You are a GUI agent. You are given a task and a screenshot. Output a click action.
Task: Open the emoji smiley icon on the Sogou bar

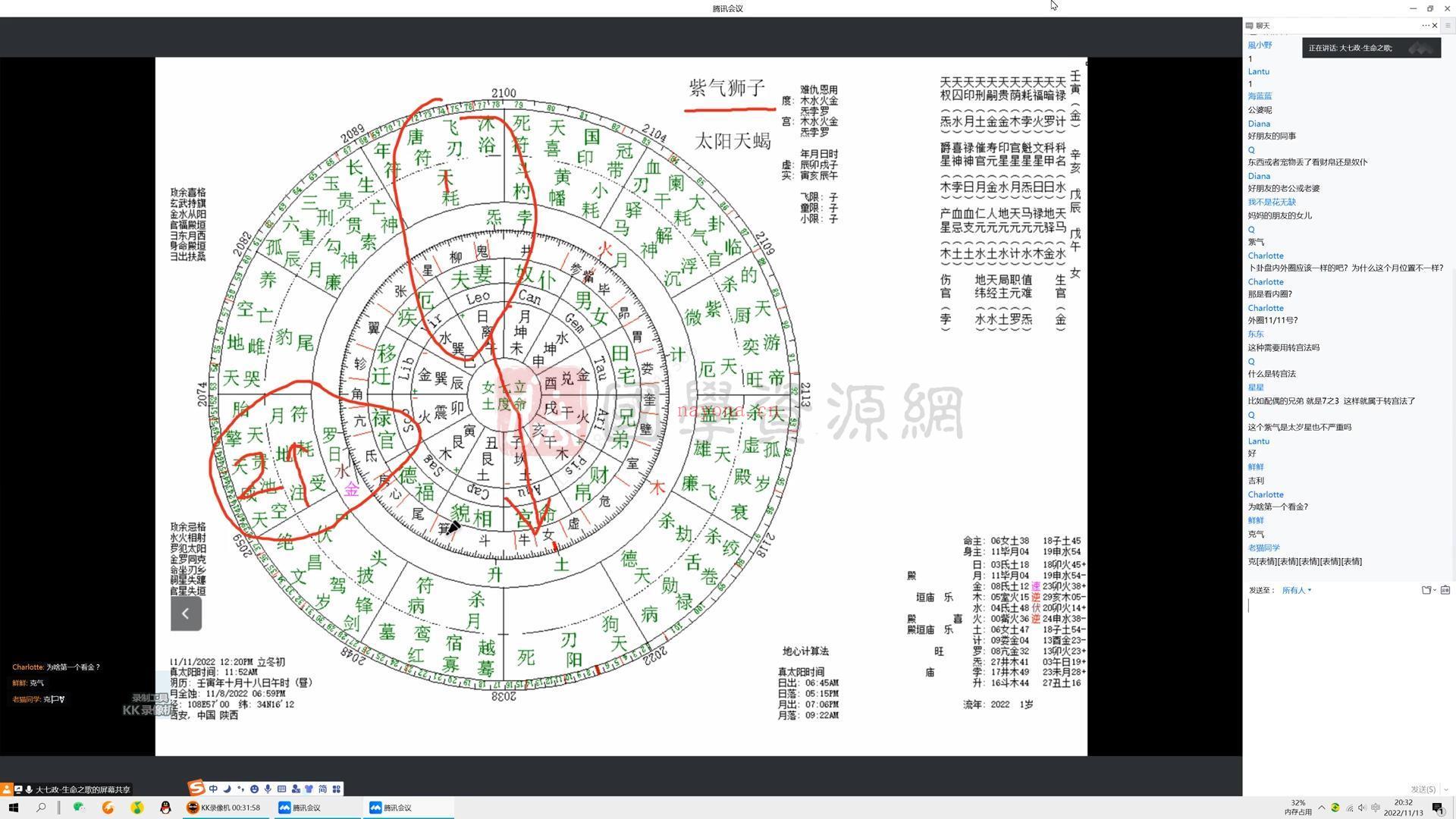click(254, 789)
